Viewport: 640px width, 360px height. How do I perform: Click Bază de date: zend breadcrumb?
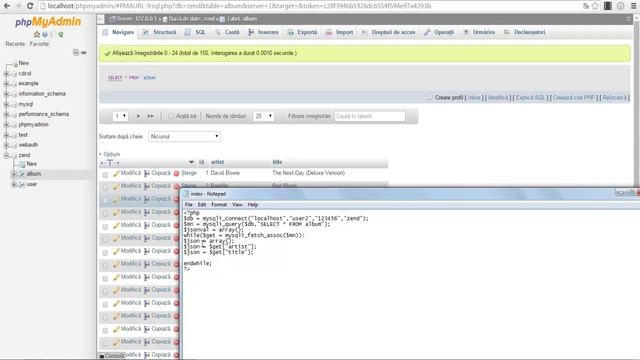pos(191,19)
